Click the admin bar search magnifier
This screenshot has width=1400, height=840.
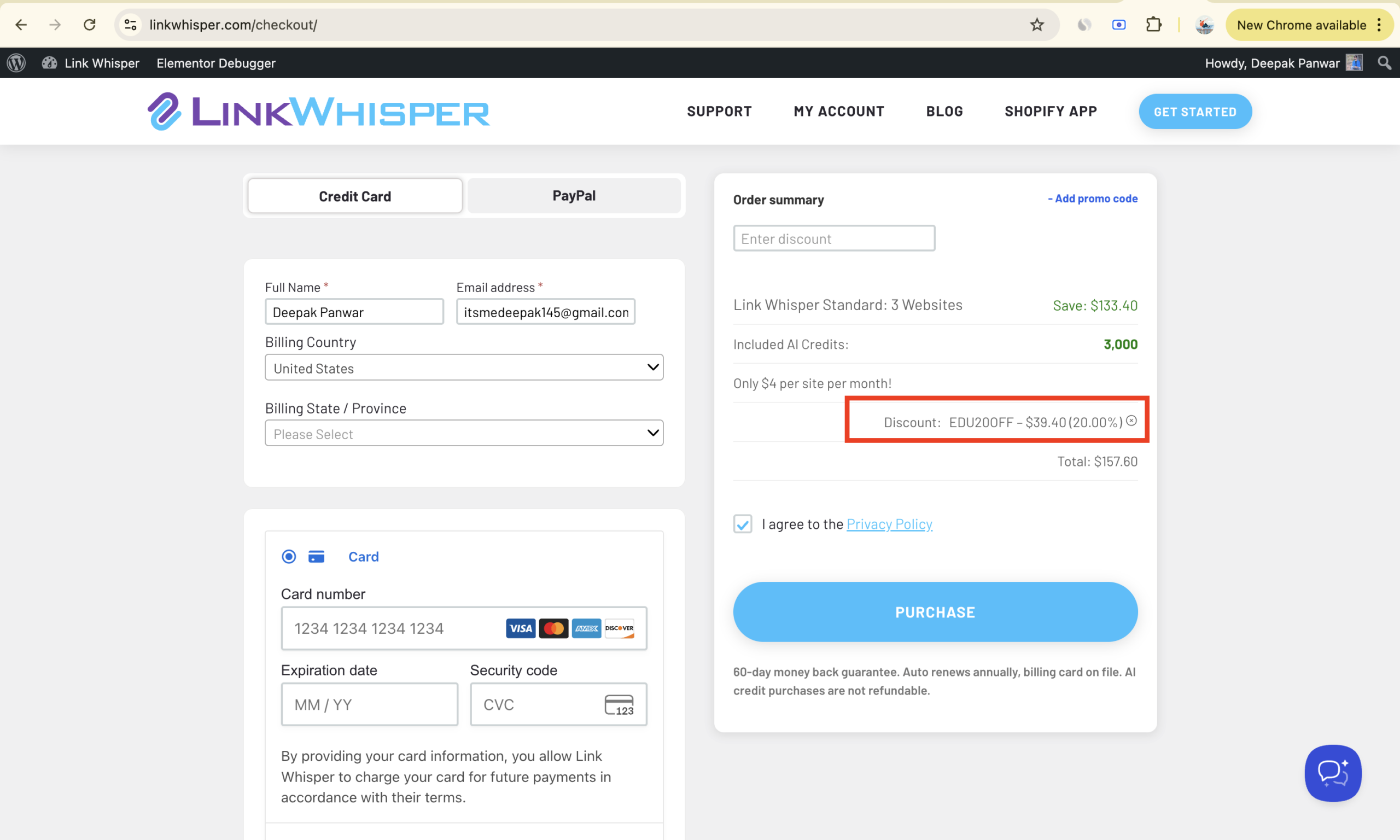pos(1384,63)
